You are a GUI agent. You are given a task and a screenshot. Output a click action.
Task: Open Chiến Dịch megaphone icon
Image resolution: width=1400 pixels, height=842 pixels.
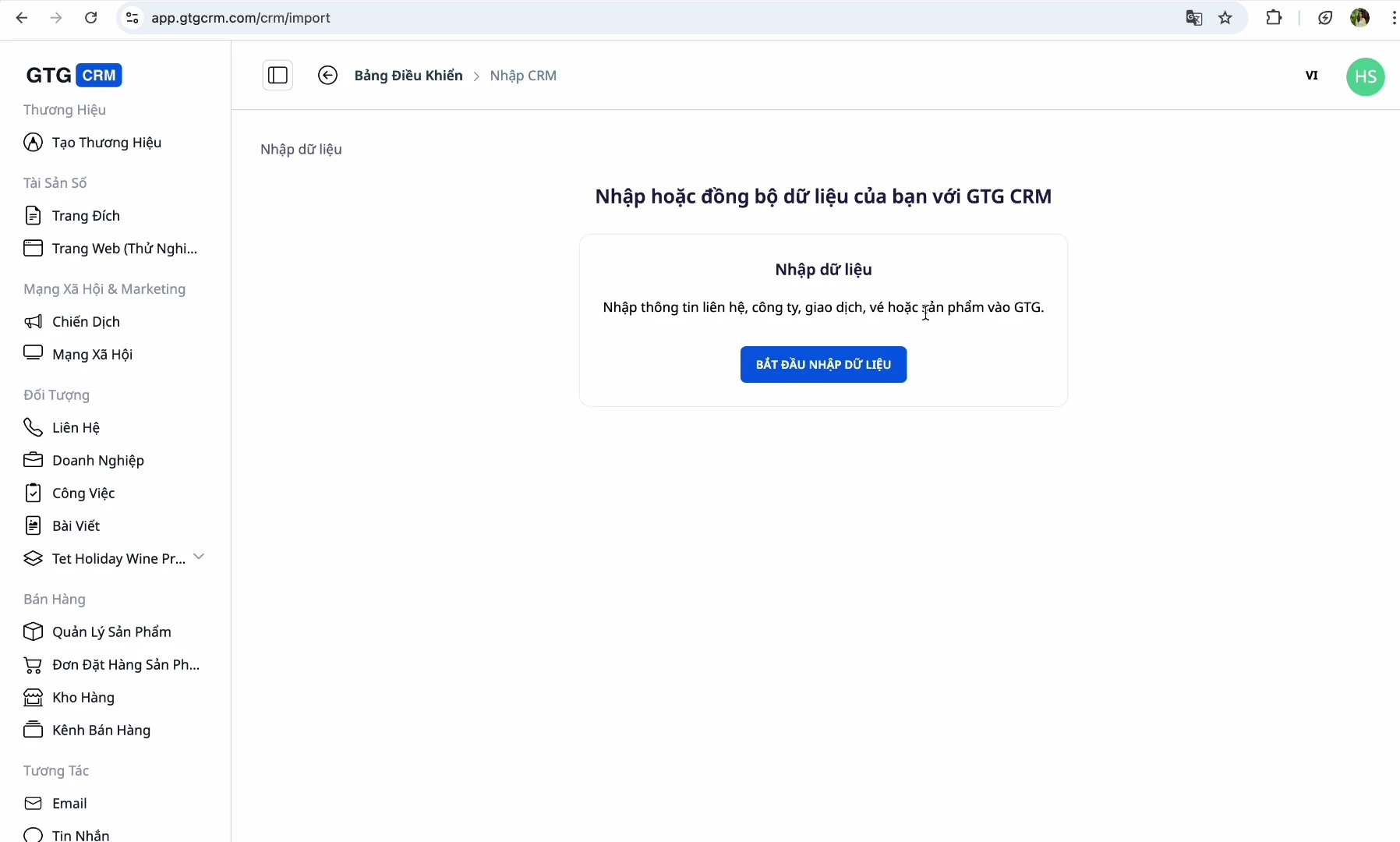tap(33, 322)
